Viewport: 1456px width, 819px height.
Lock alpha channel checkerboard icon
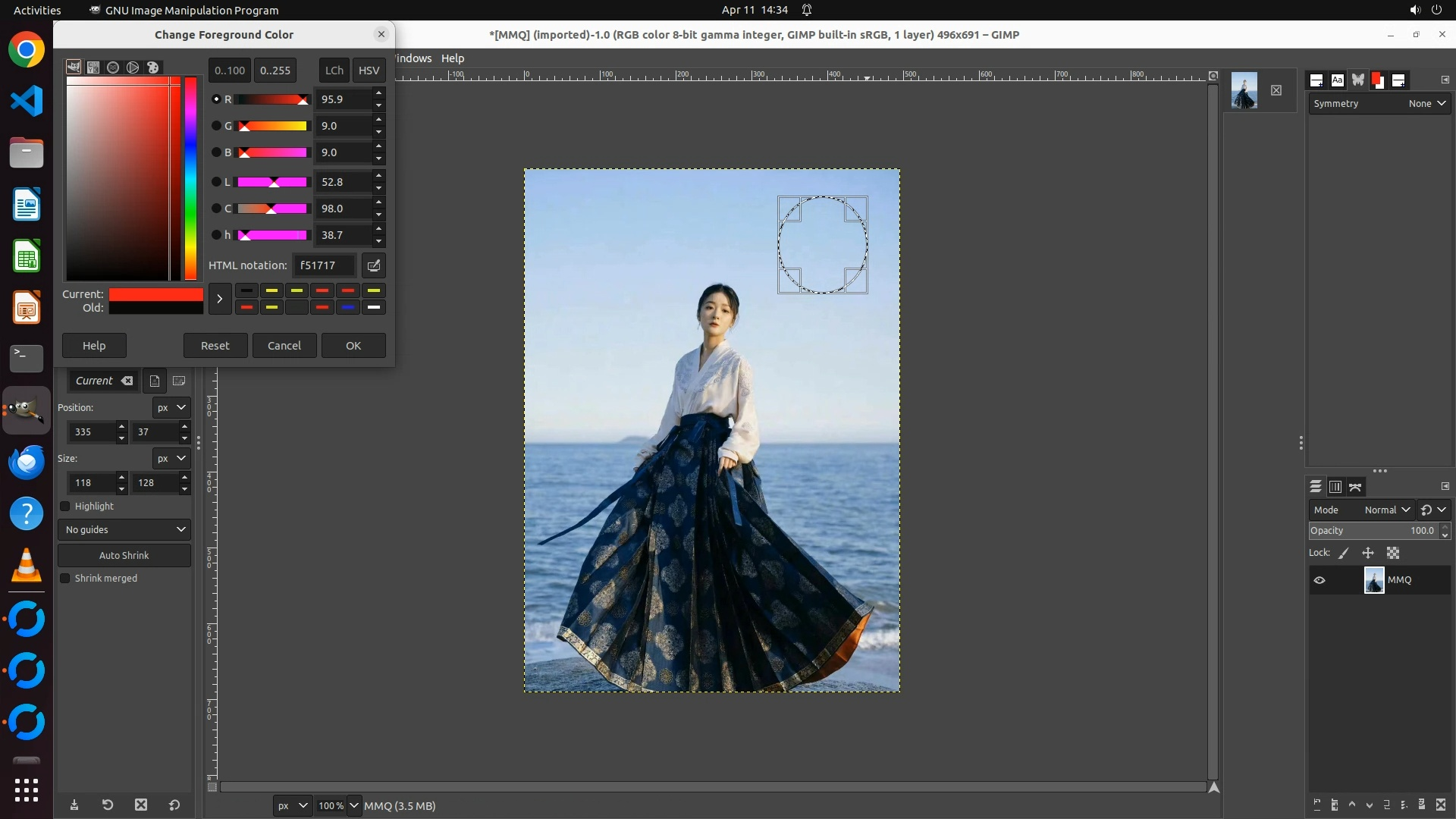tap(1393, 553)
